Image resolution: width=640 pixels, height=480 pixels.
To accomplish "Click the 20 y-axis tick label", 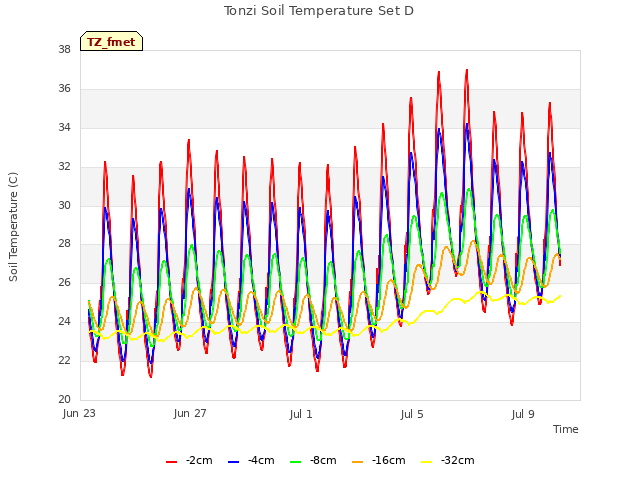I will (64, 399).
